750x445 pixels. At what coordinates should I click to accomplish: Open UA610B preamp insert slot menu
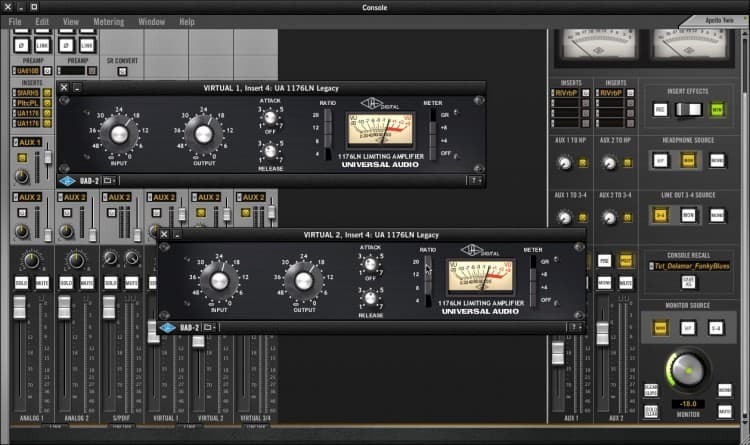[x=27, y=71]
